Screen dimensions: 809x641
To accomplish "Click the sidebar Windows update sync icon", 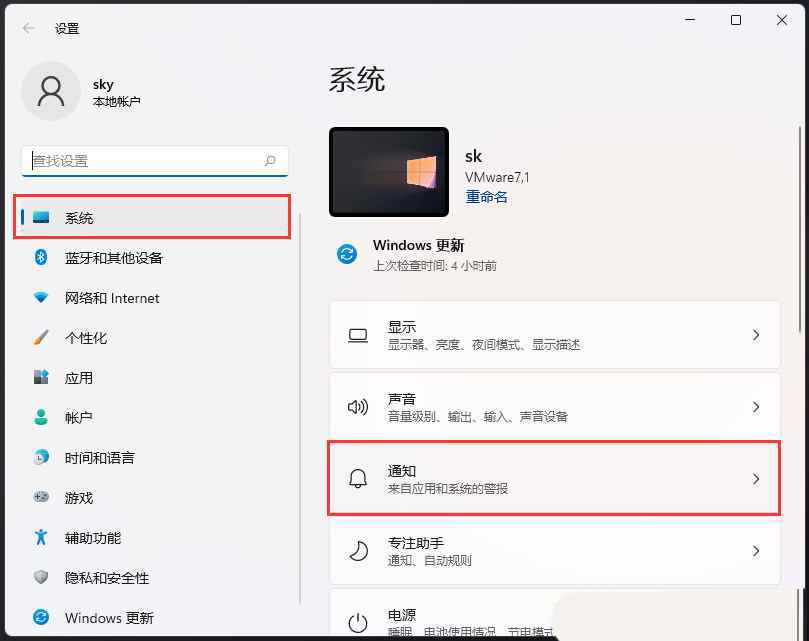I will [x=41, y=617].
